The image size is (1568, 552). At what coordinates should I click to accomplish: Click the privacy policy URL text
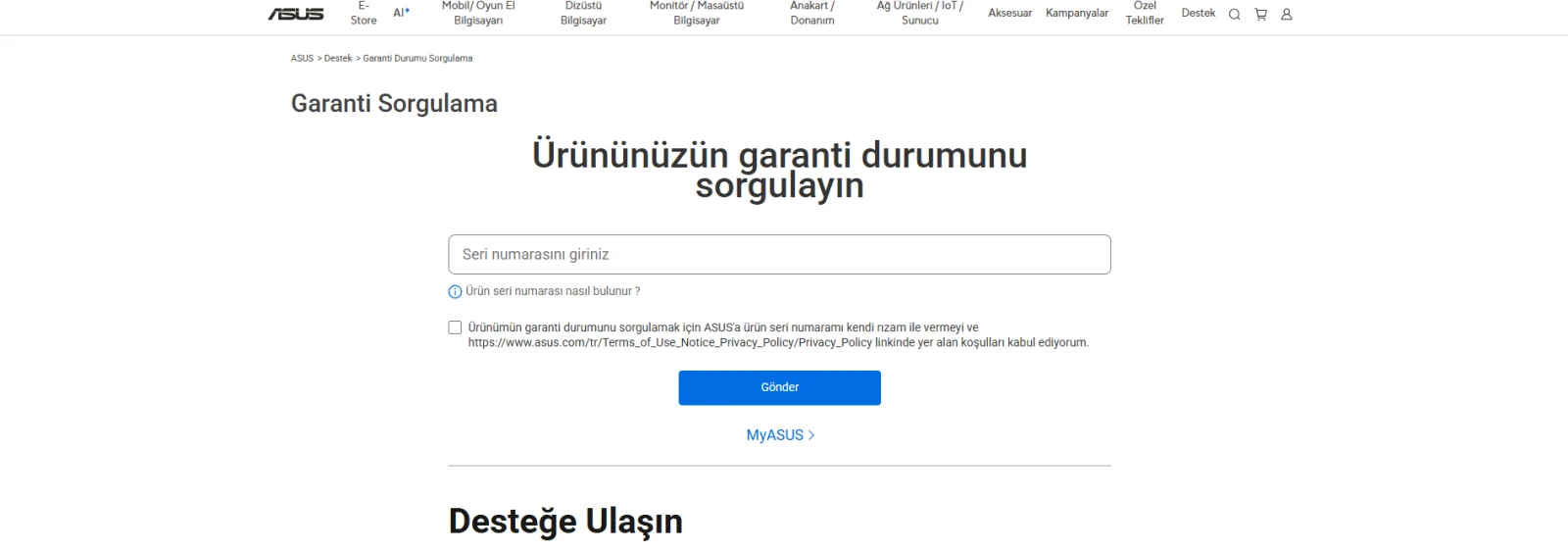[x=670, y=343]
